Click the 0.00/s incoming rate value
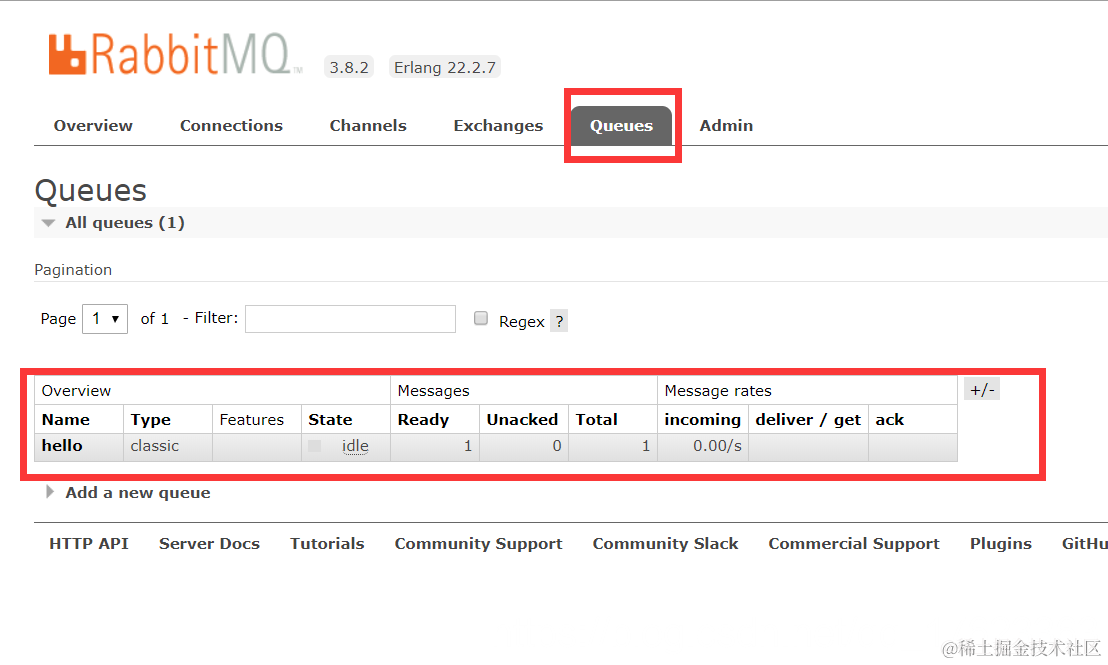The height and width of the screenshot is (665, 1108). point(717,446)
